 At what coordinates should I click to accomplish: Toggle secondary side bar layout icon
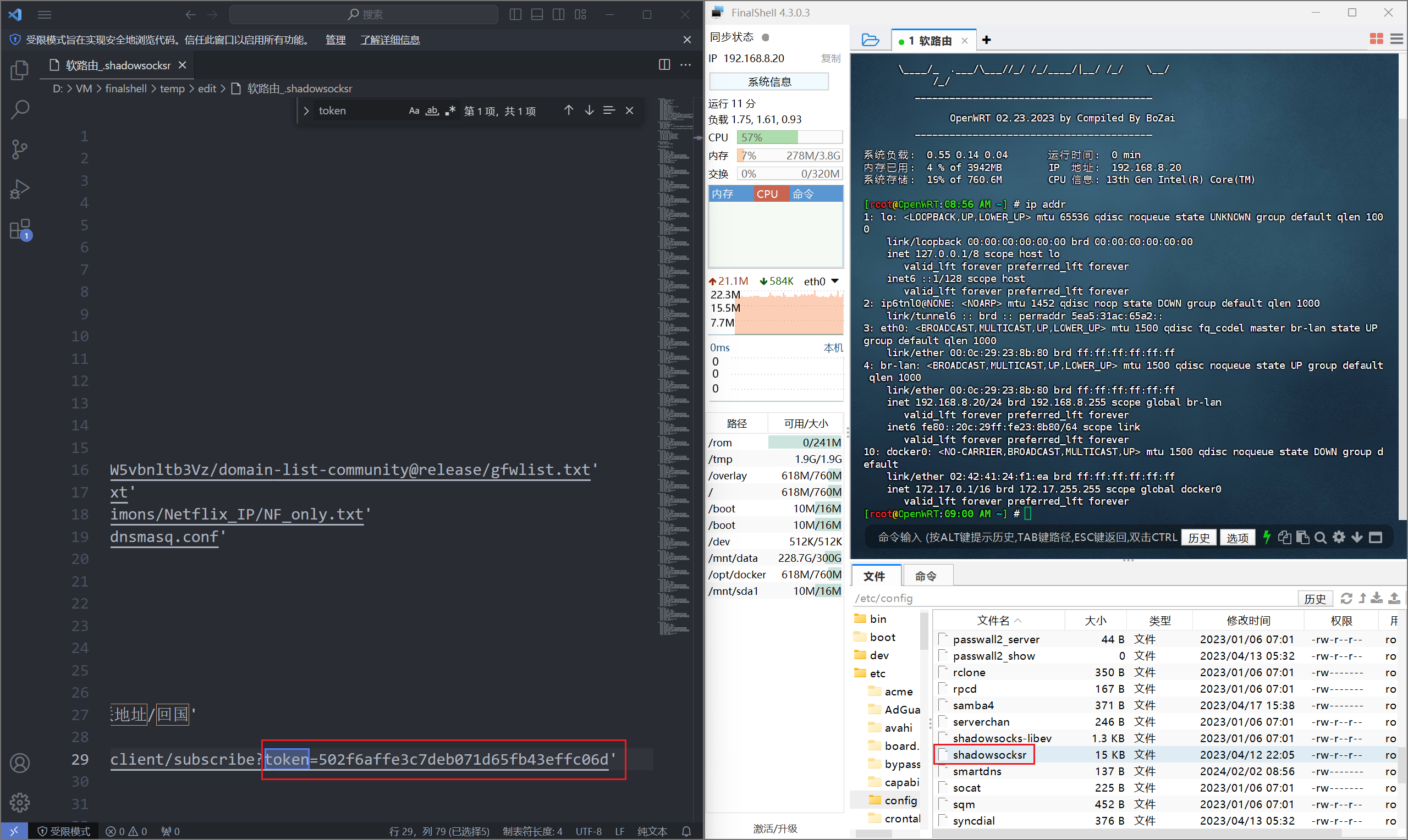coord(558,15)
